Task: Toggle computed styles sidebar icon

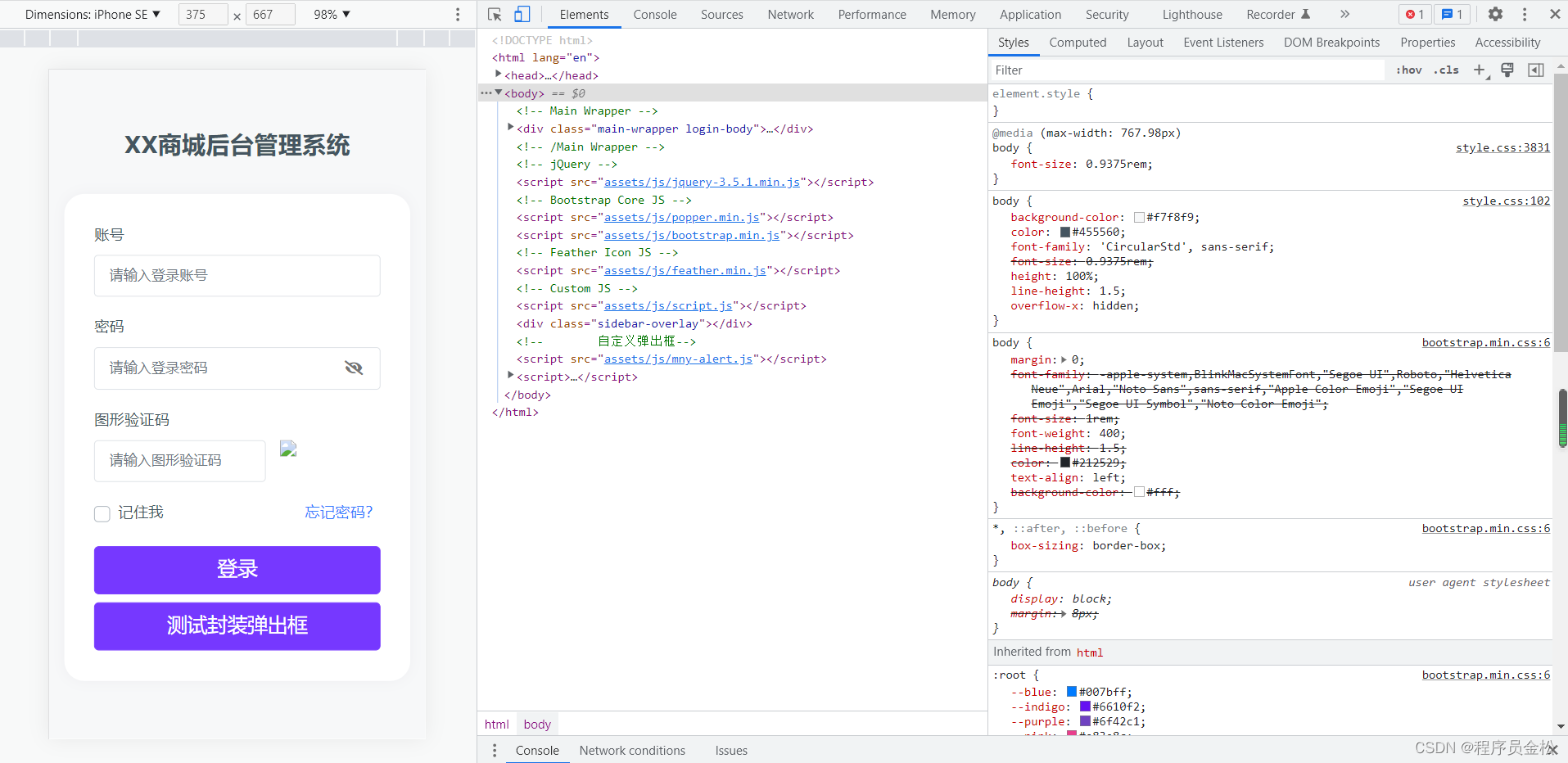Action: (x=1536, y=70)
